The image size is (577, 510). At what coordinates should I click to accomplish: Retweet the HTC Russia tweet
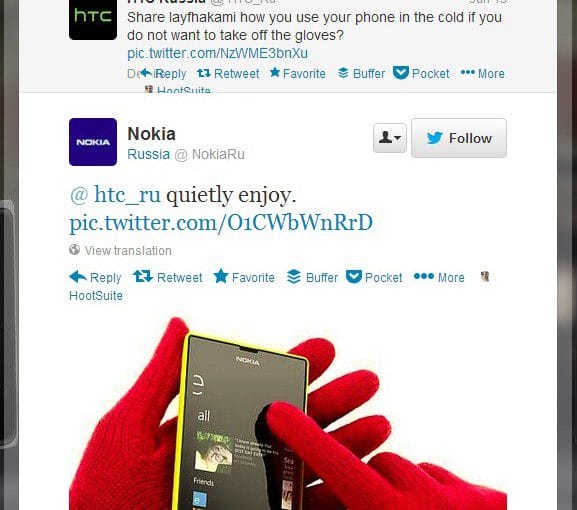[x=228, y=74]
